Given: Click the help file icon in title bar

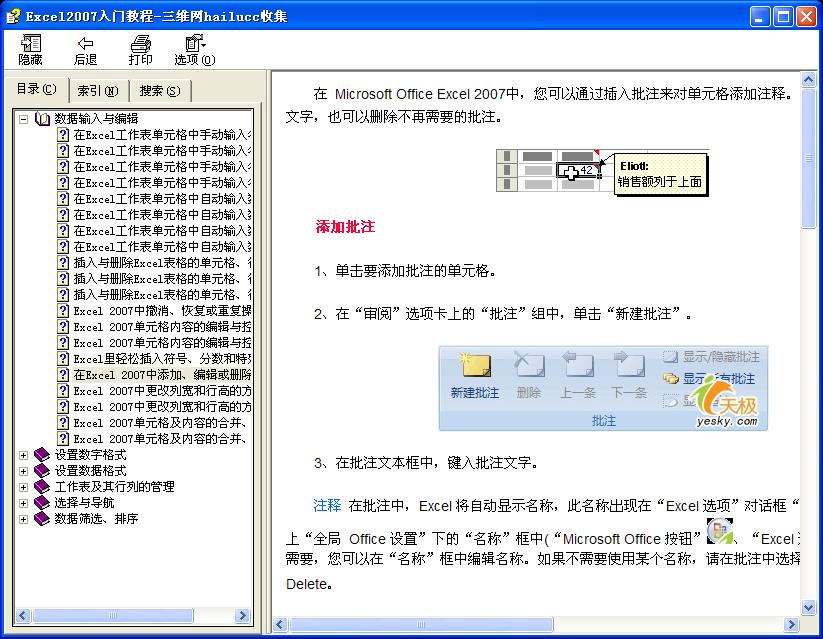Looking at the screenshot, I should coord(13,16).
